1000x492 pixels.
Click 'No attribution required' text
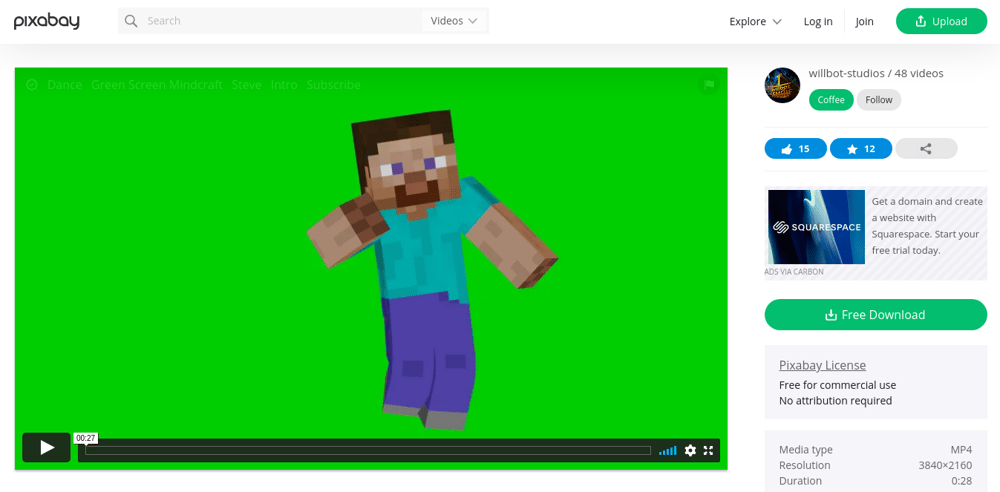(835, 401)
